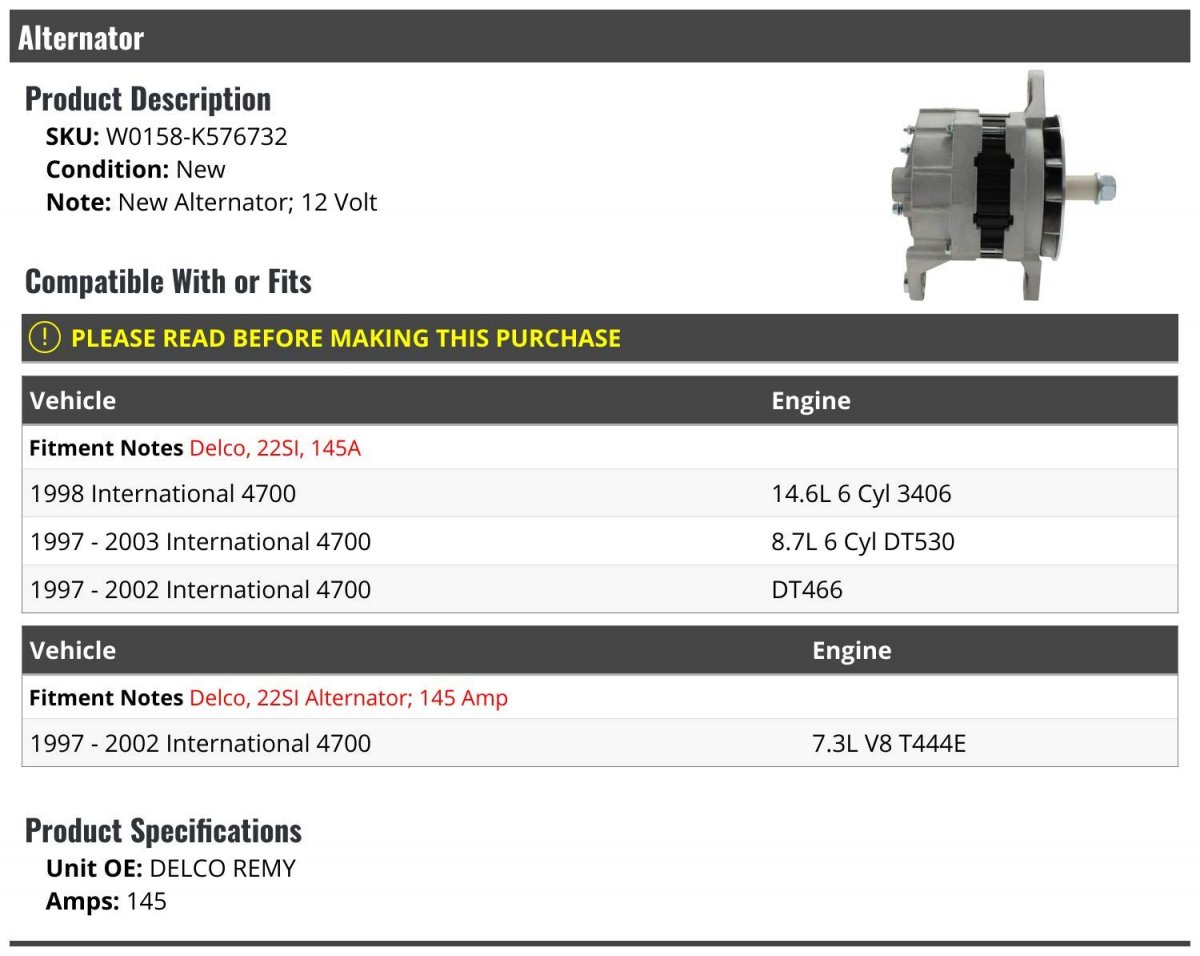The image size is (1200, 956).
Task: Click the red 'Delco, 22SI, 145A' fitment note
Action: pos(275,448)
